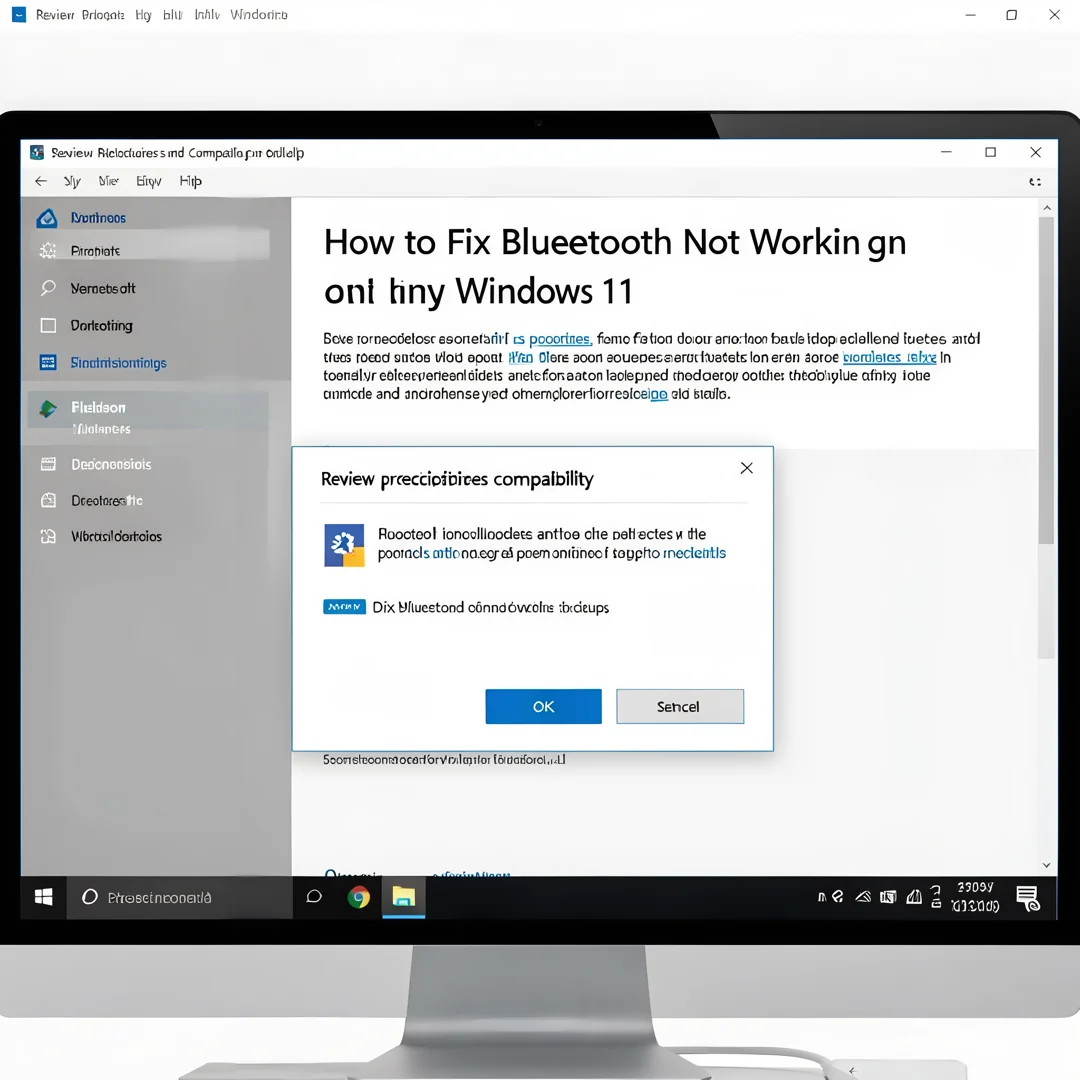
Task: Click the gear icon beside Piropiats
Action: pos(48,251)
